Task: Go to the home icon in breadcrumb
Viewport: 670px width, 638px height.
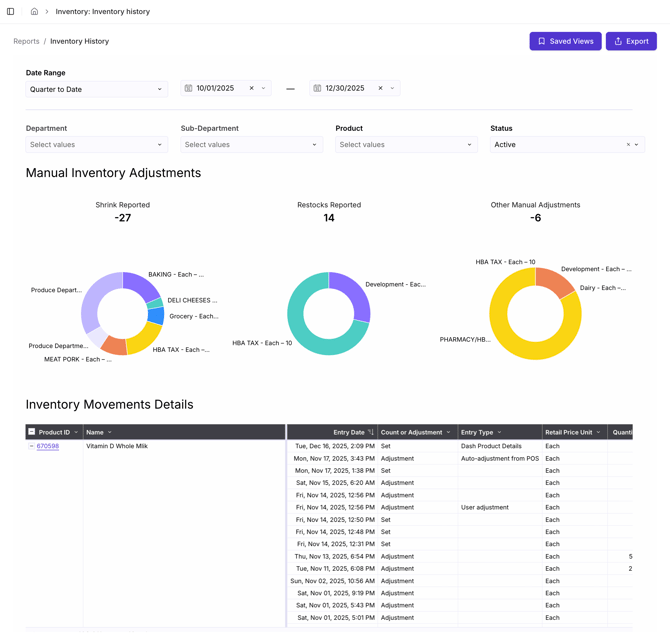Action: coord(34,12)
